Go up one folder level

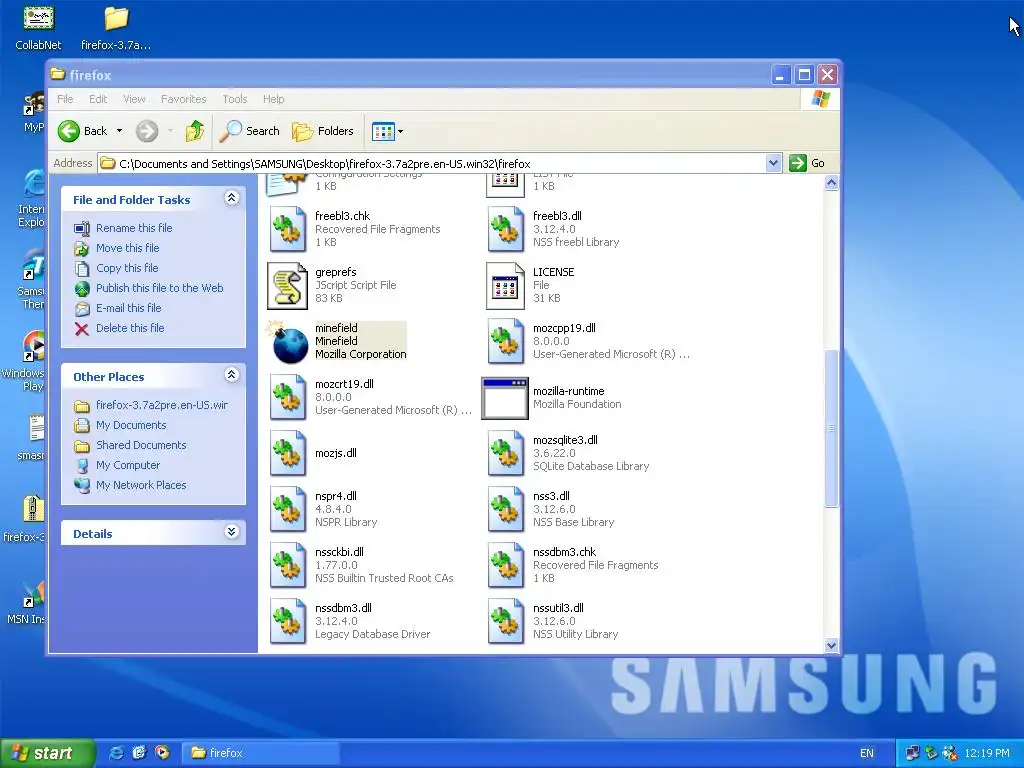(x=195, y=131)
